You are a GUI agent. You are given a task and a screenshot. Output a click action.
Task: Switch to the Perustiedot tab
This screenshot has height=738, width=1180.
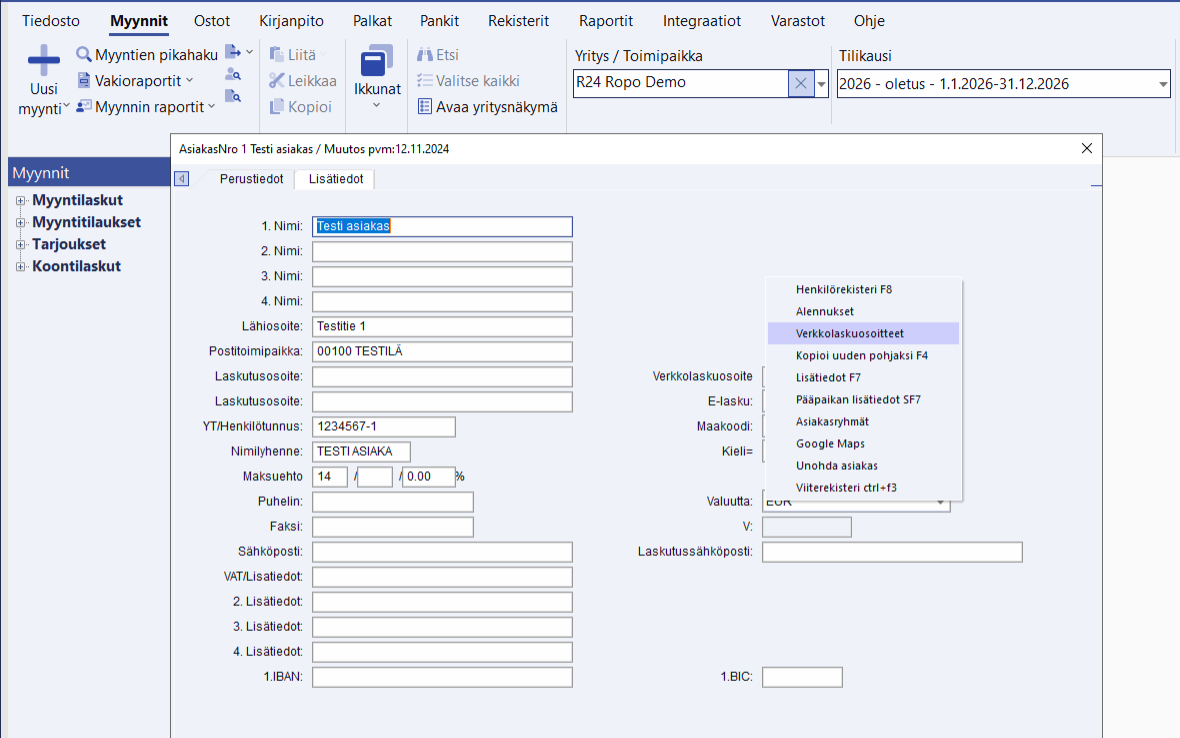[x=251, y=179]
